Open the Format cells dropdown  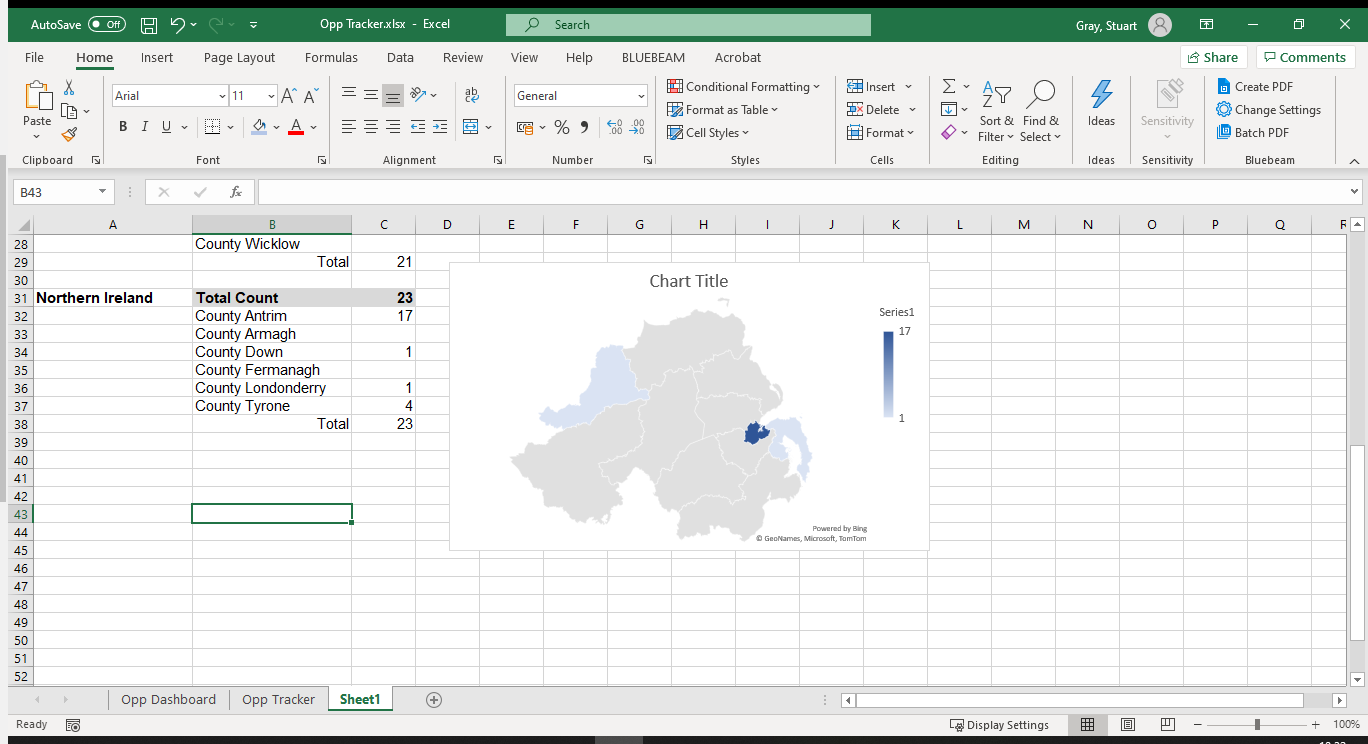(x=881, y=133)
